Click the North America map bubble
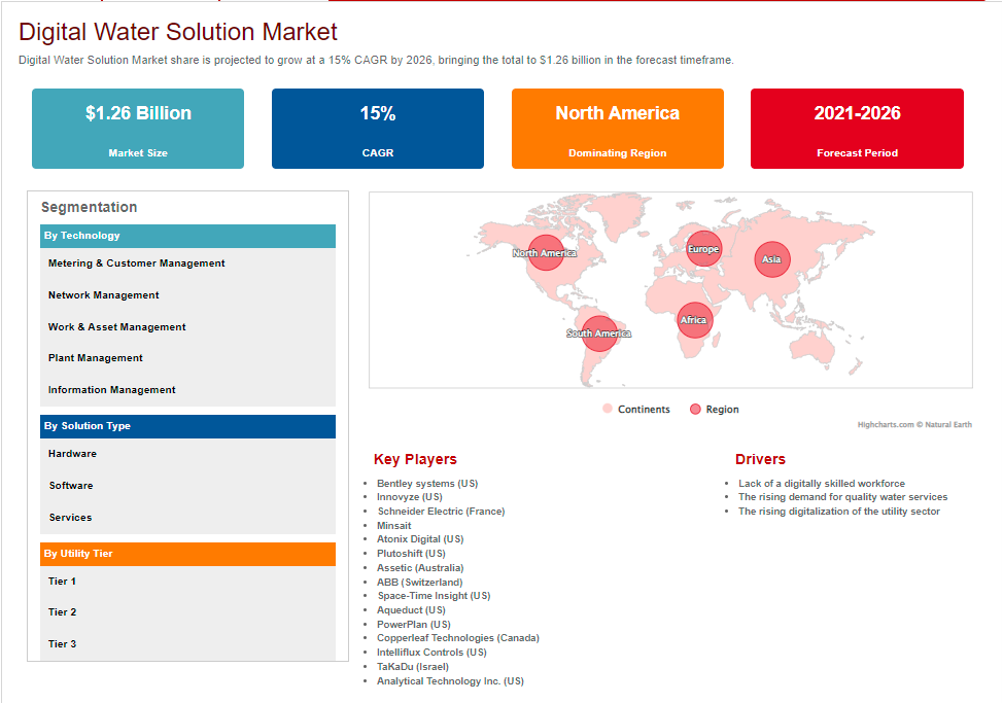The image size is (1002, 703). coord(545,252)
